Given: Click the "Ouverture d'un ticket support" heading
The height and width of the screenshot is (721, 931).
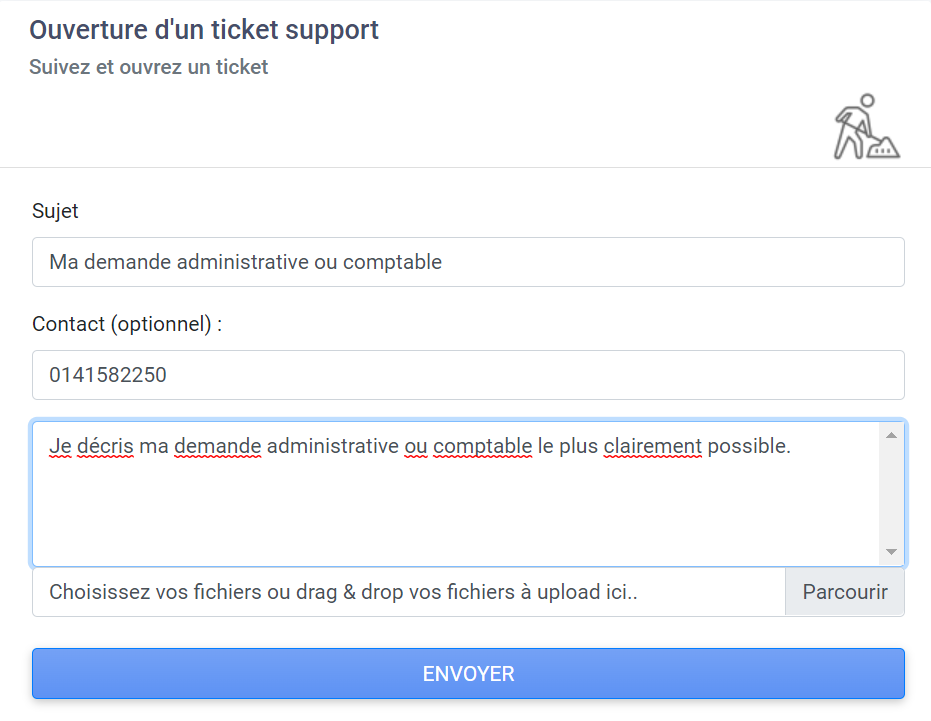Looking at the screenshot, I should [x=204, y=30].
